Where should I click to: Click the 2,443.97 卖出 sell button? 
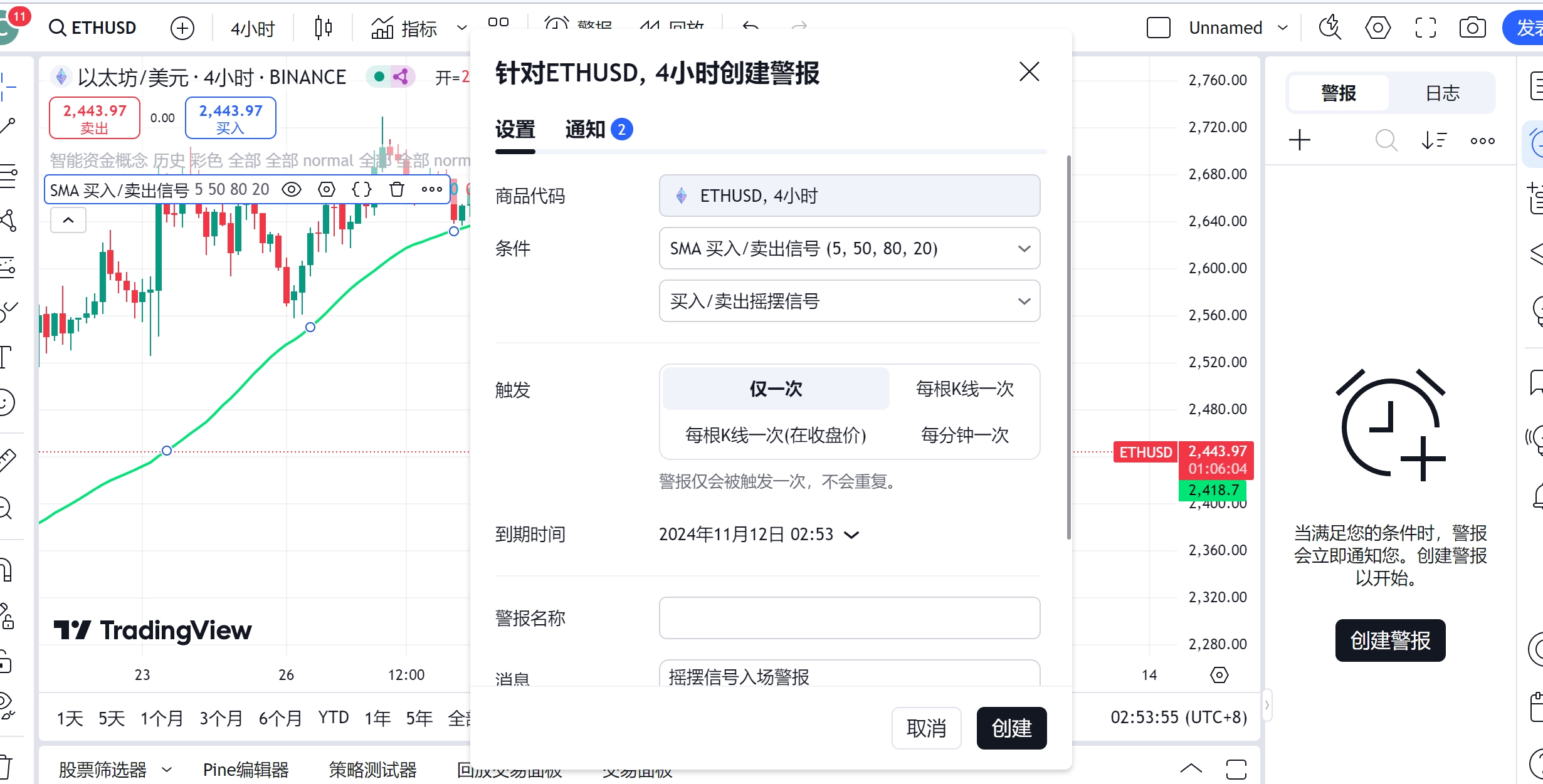point(95,118)
